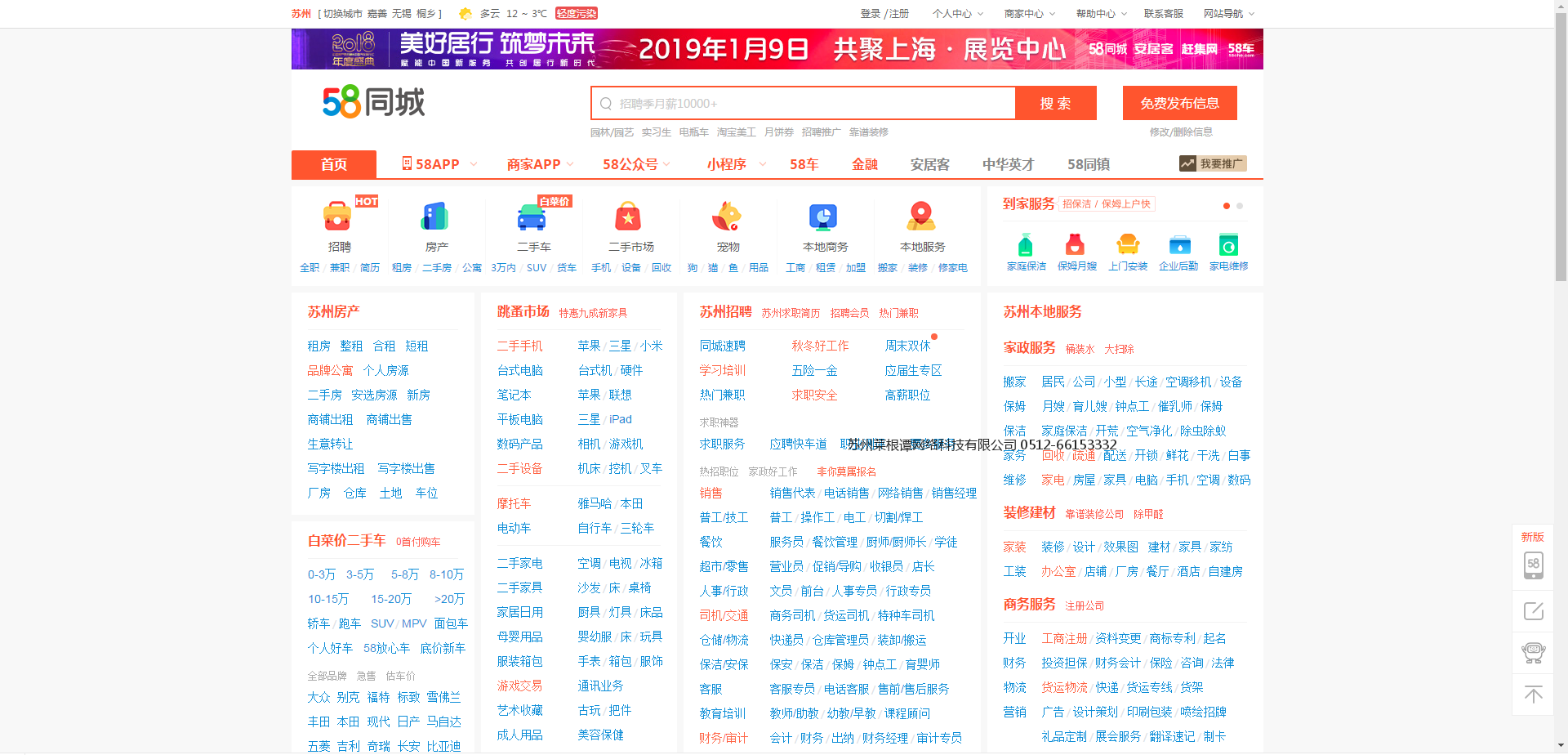
Task: Open the 安居客 navigation tab
Action: tap(930, 164)
